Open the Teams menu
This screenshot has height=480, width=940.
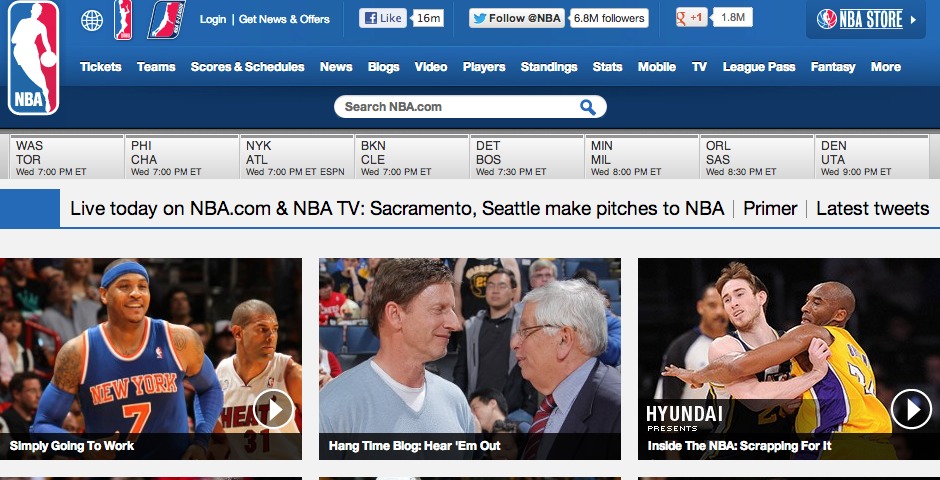coord(156,67)
